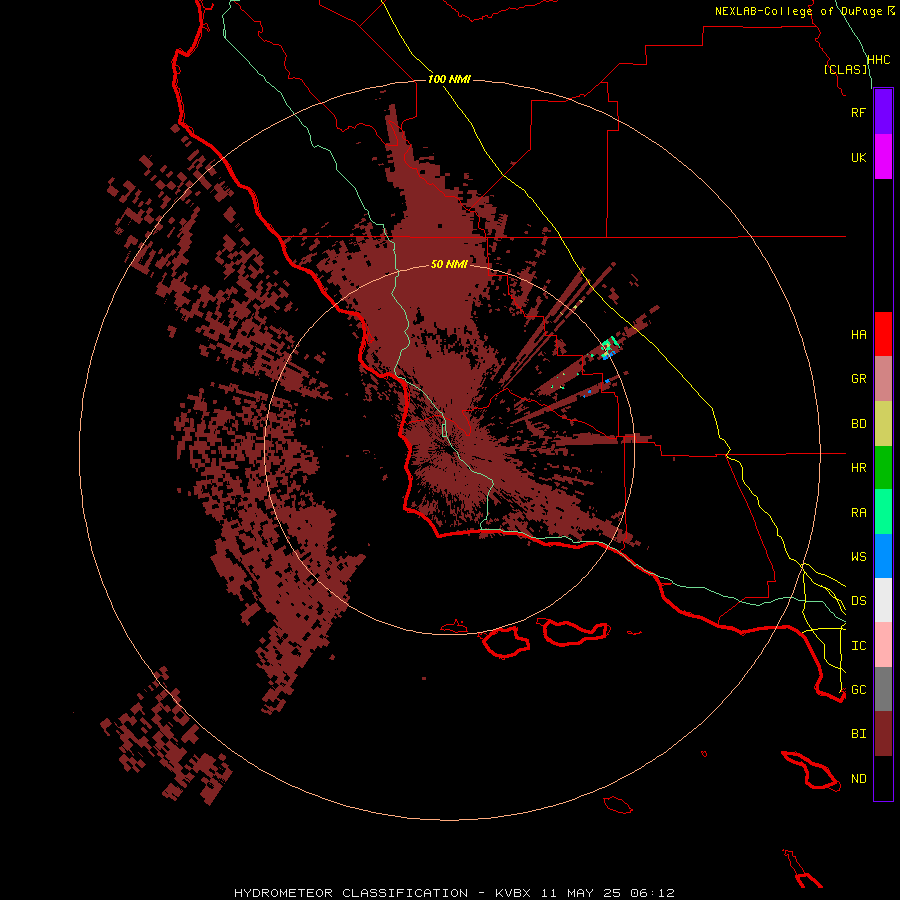The image size is (900, 900).
Task: Click the UK legend label
Action: point(858,157)
